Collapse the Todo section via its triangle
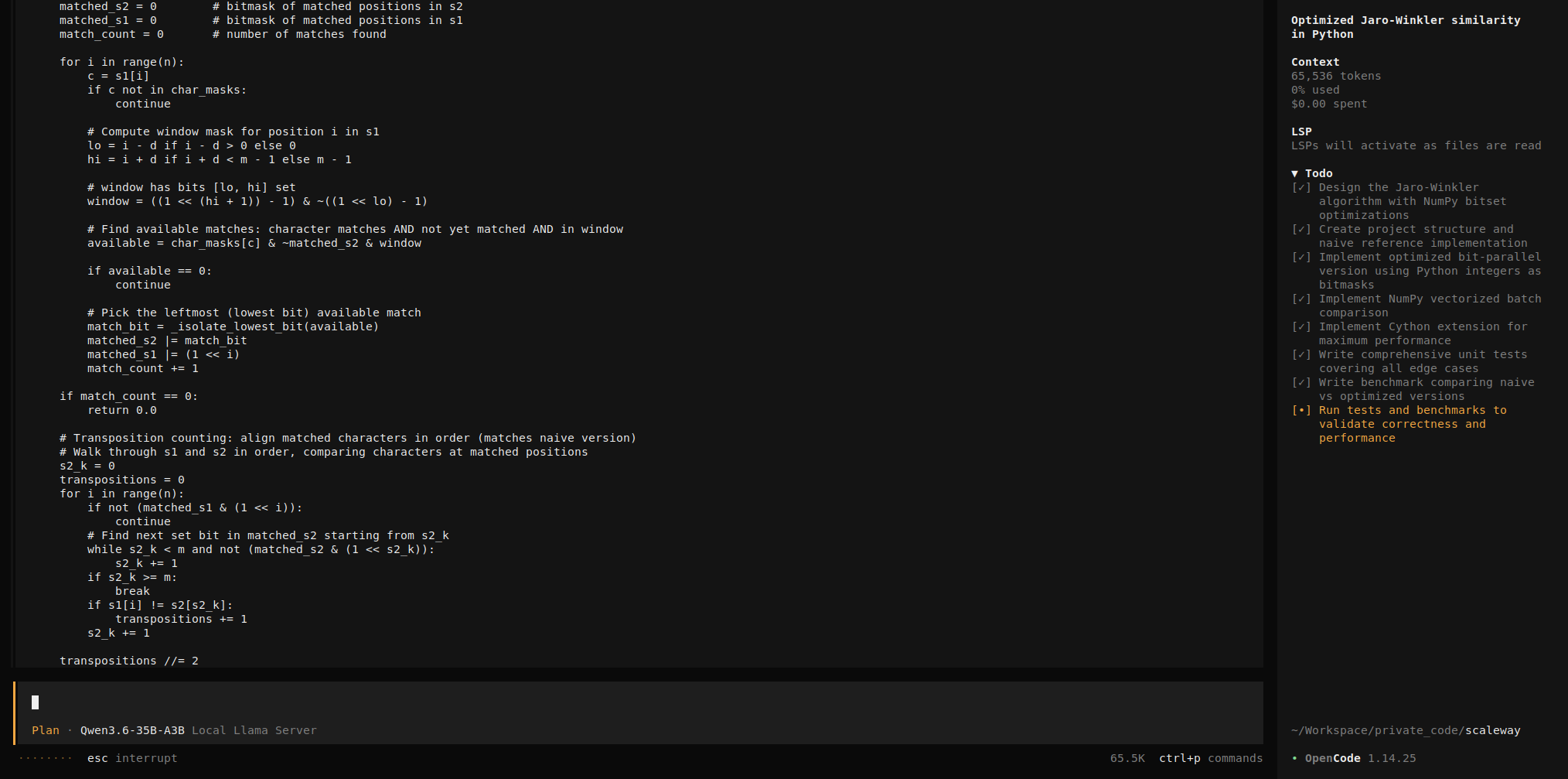Image resolution: width=1568 pixels, height=779 pixels. tap(1295, 173)
